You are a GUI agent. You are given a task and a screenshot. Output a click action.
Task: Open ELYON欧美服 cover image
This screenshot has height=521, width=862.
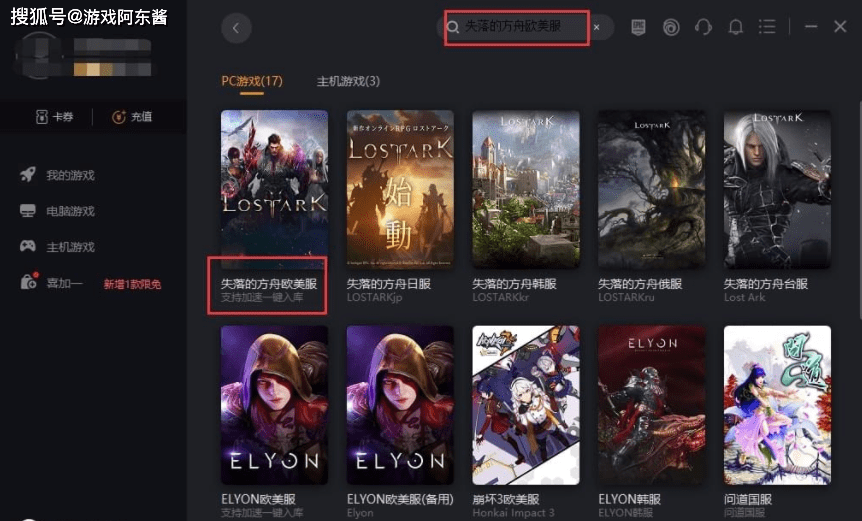(274, 405)
